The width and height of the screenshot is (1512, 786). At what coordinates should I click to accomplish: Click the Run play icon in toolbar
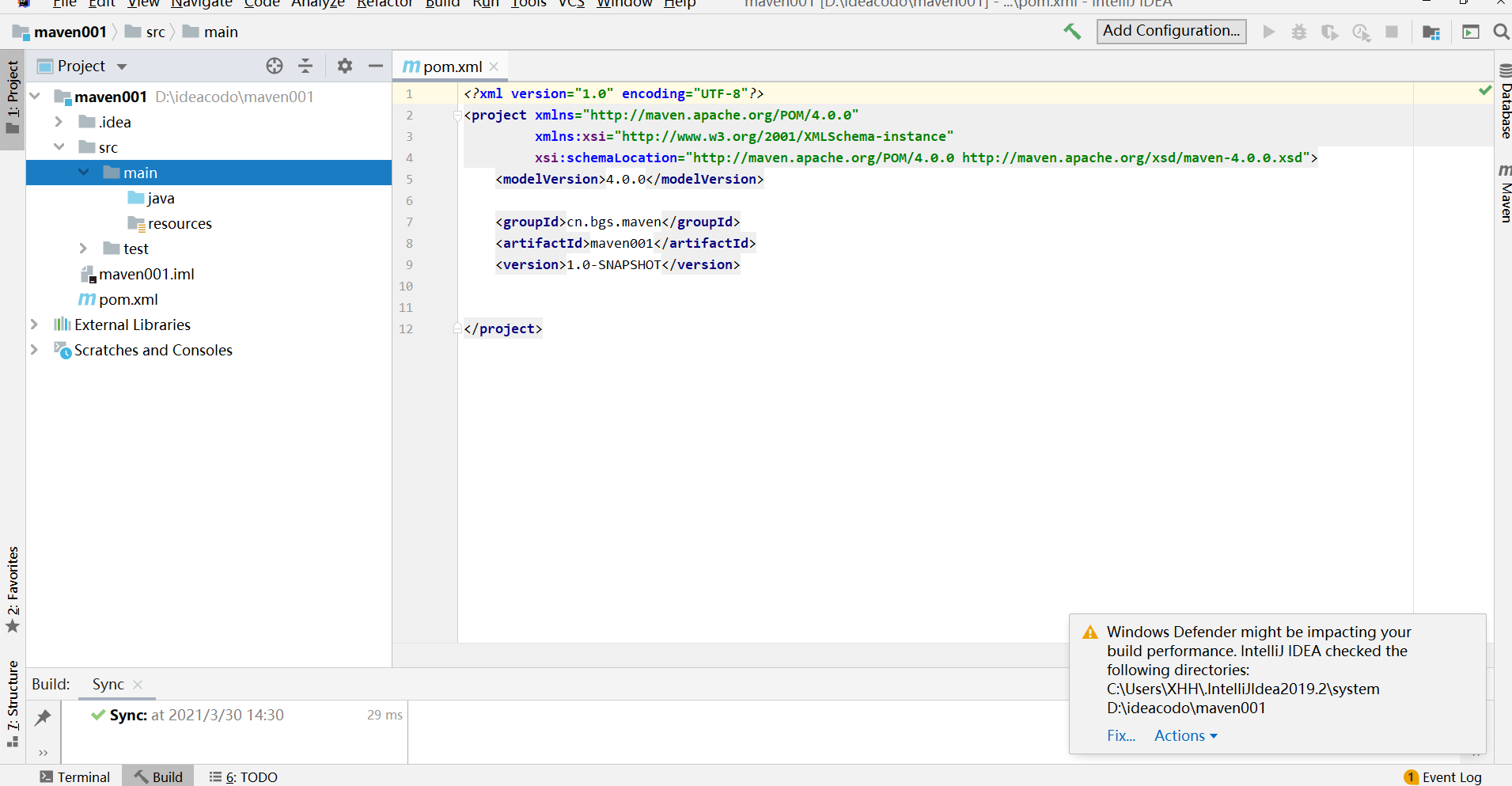tap(1268, 32)
